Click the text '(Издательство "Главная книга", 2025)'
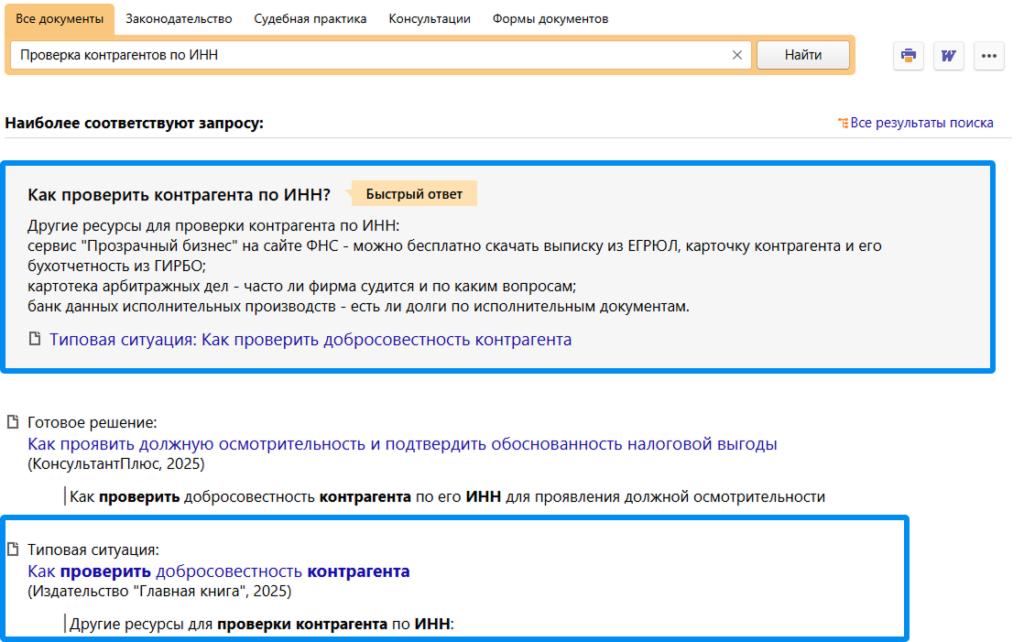Image resolution: width=1024 pixels, height=642 pixels. coord(159,592)
